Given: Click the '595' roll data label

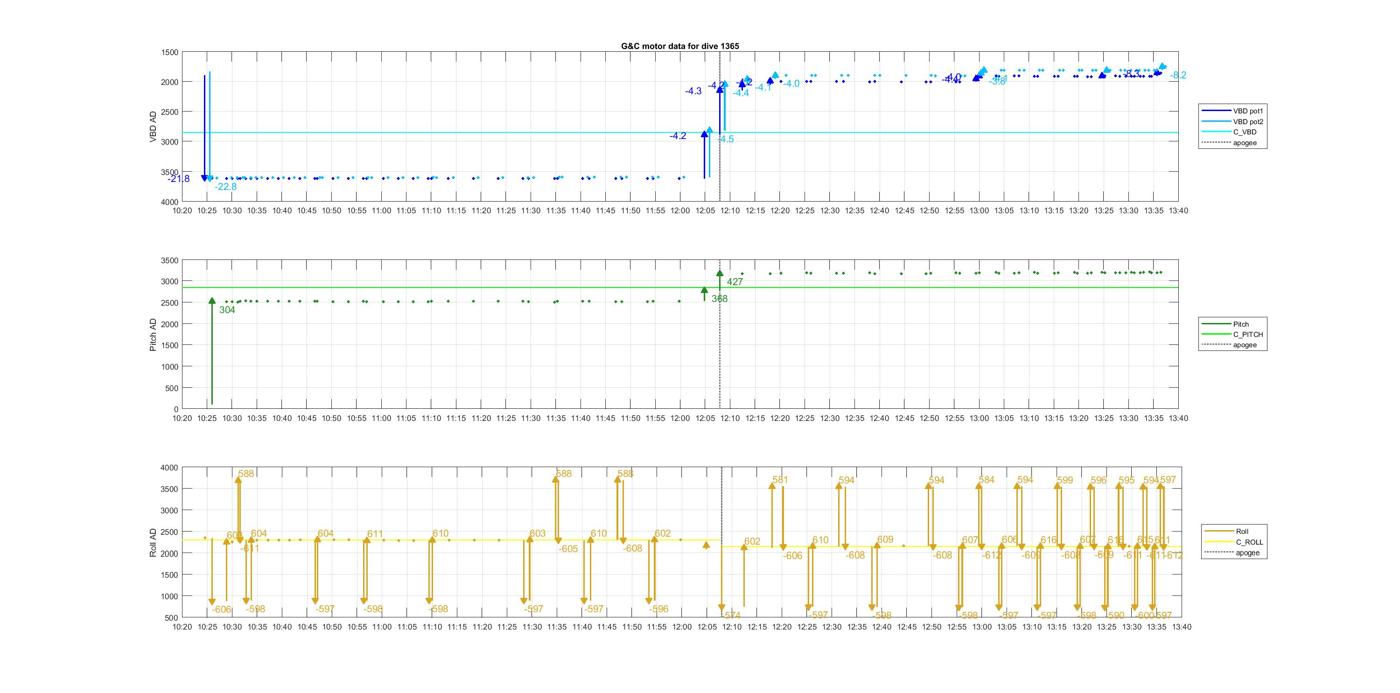Looking at the screenshot, I should pos(1127,480).
